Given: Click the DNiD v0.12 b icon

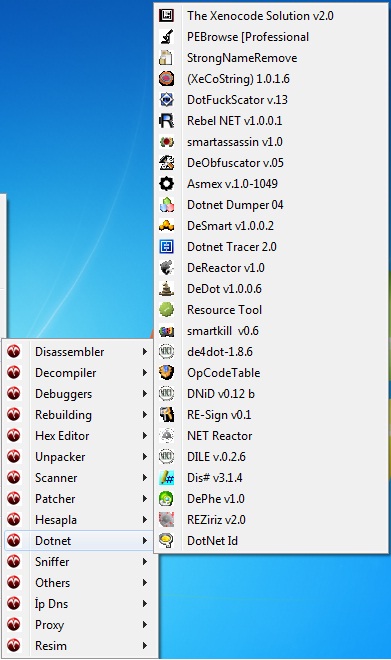Looking at the screenshot, I should click(167, 394).
